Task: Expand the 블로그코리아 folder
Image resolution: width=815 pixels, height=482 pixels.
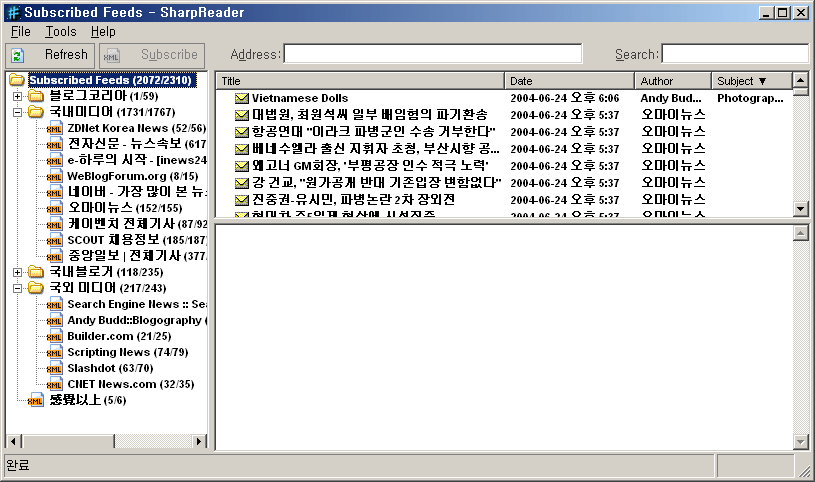Action: (17, 96)
